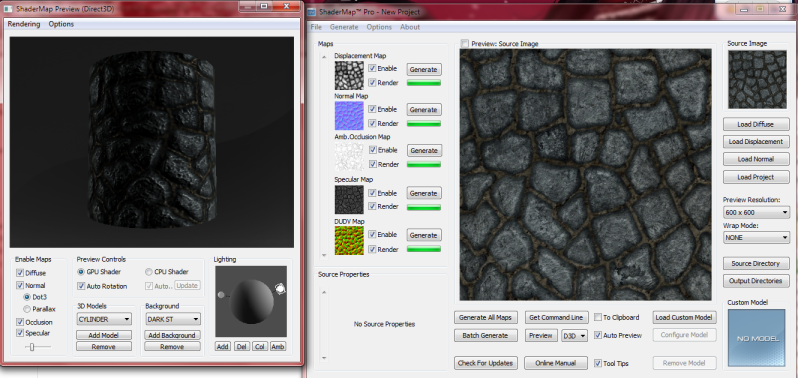Image resolution: width=798 pixels, height=378 pixels.
Task: Click the Output Directories button
Action: [756, 281]
